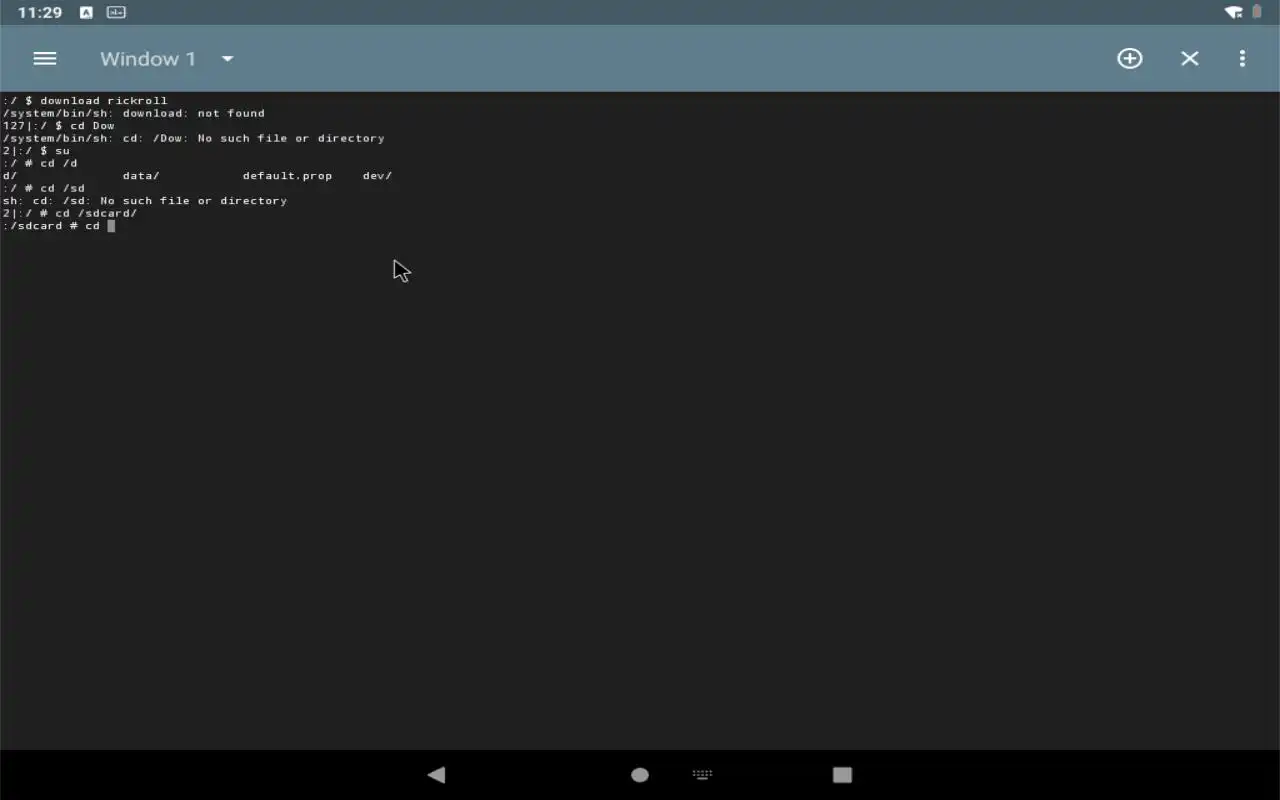
Task: Click the '/Dow: No such file' error line
Action: [193, 138]
